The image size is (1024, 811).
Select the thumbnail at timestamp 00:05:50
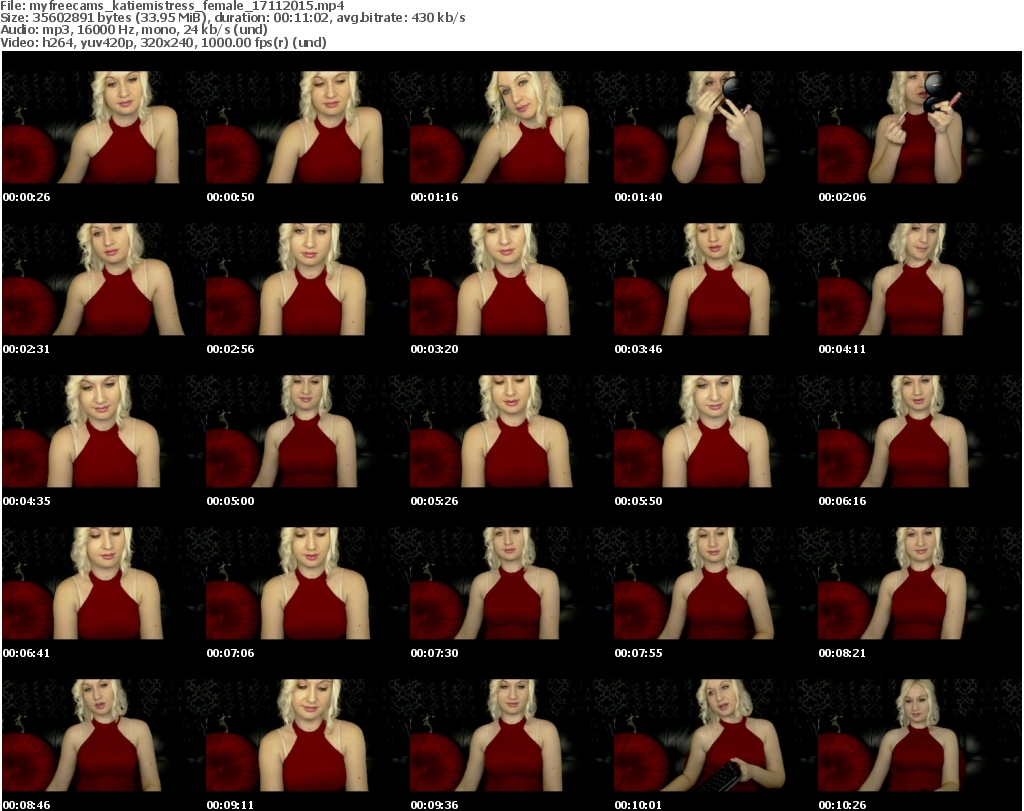click(x=715, y=432)
